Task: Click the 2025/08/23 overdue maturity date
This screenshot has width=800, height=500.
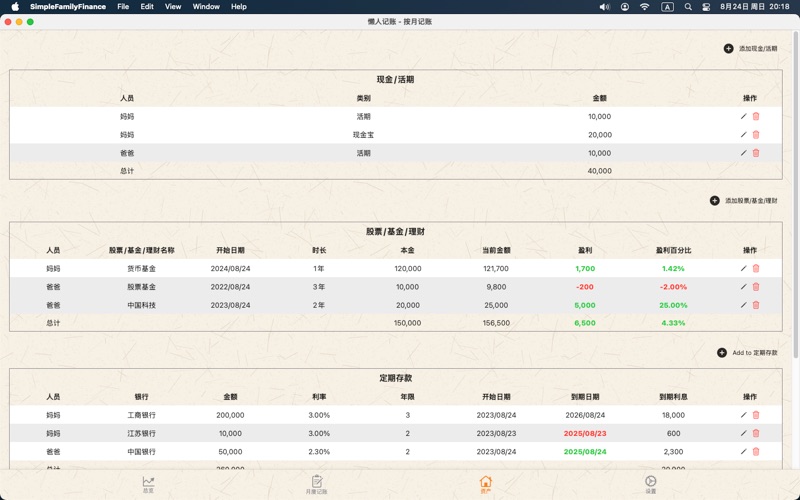Action: pos(585,433)
